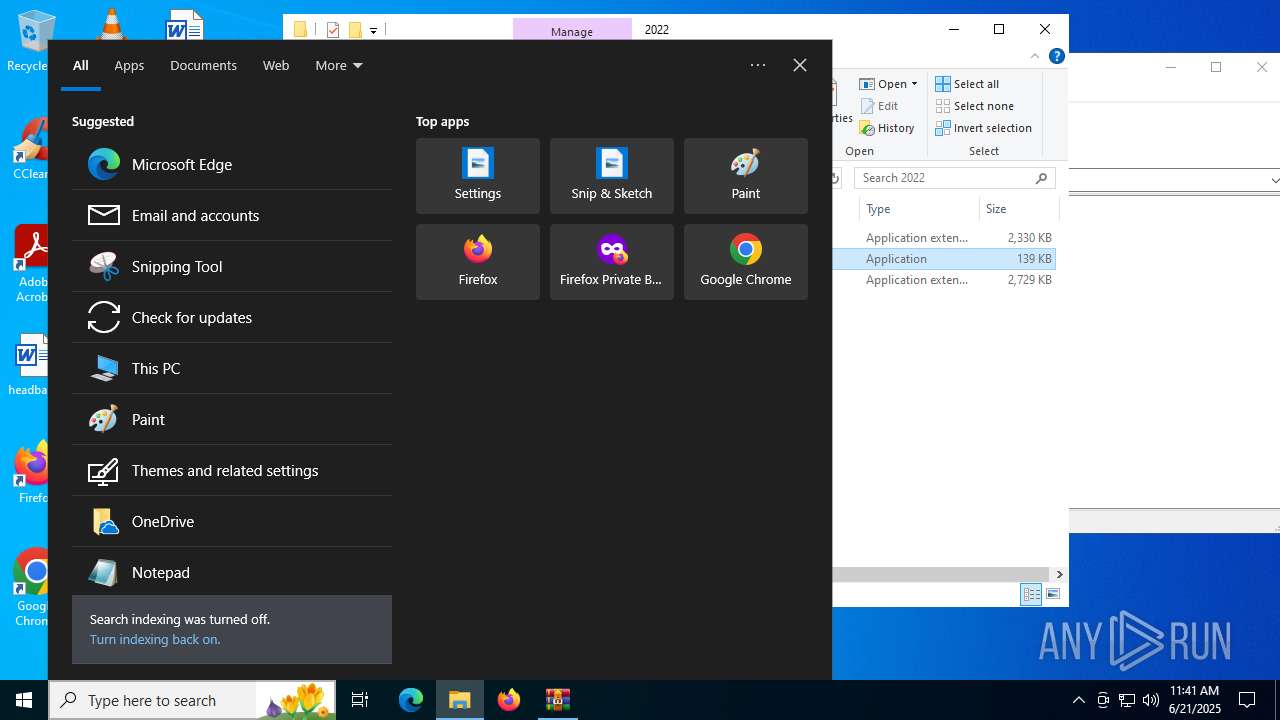Open Firefox Private Browsing tile
The image size is (1280, 720).
[x=612, y=262]
